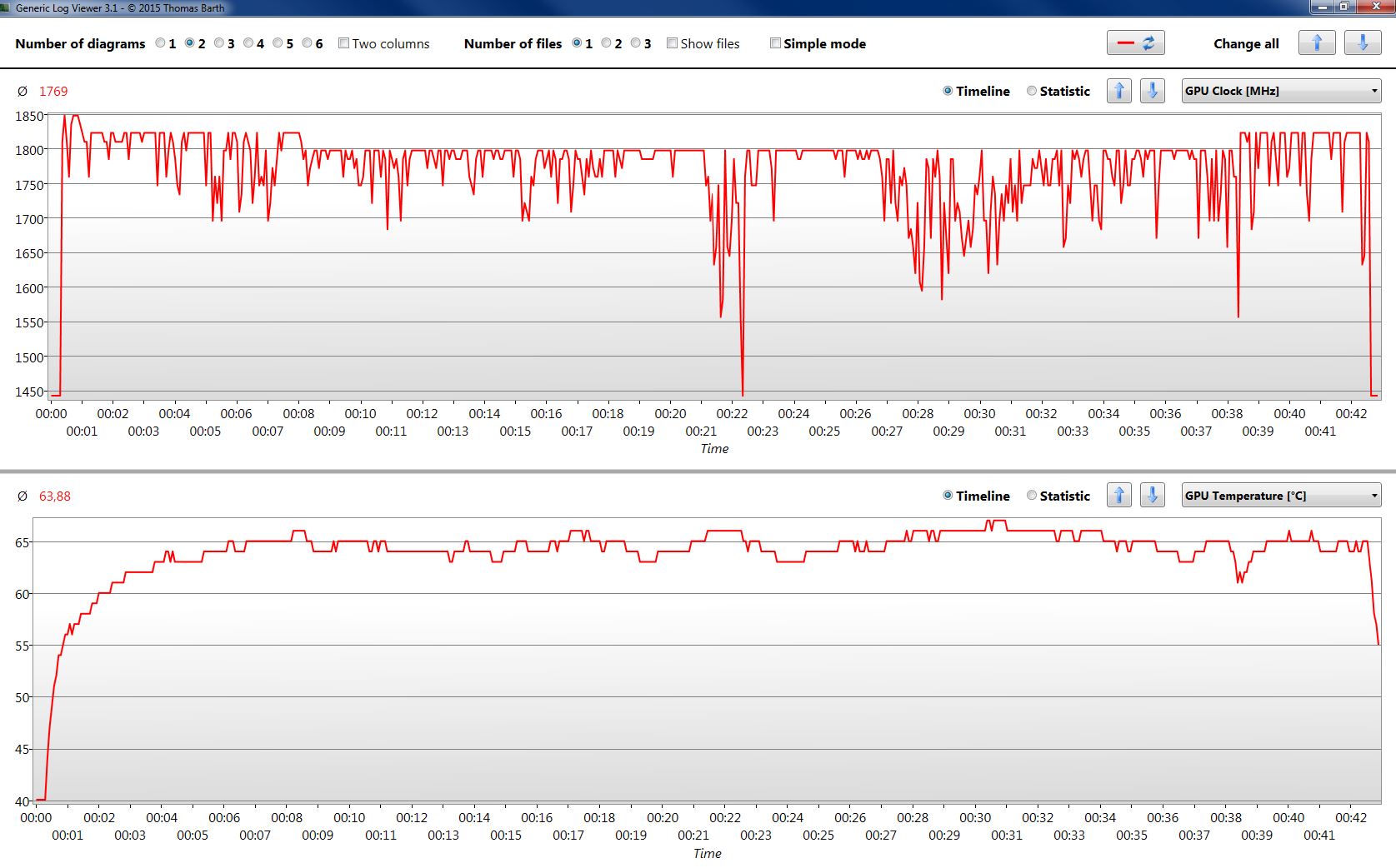Viewport: 1396px width, 868px height.
Task: Select Timeline for GPU Clock diagram
Action: click(948, 91)
